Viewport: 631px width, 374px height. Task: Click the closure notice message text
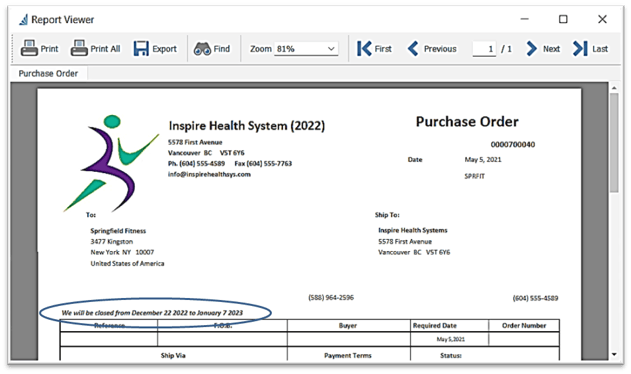pyautogui.click(x=152, y=313)
